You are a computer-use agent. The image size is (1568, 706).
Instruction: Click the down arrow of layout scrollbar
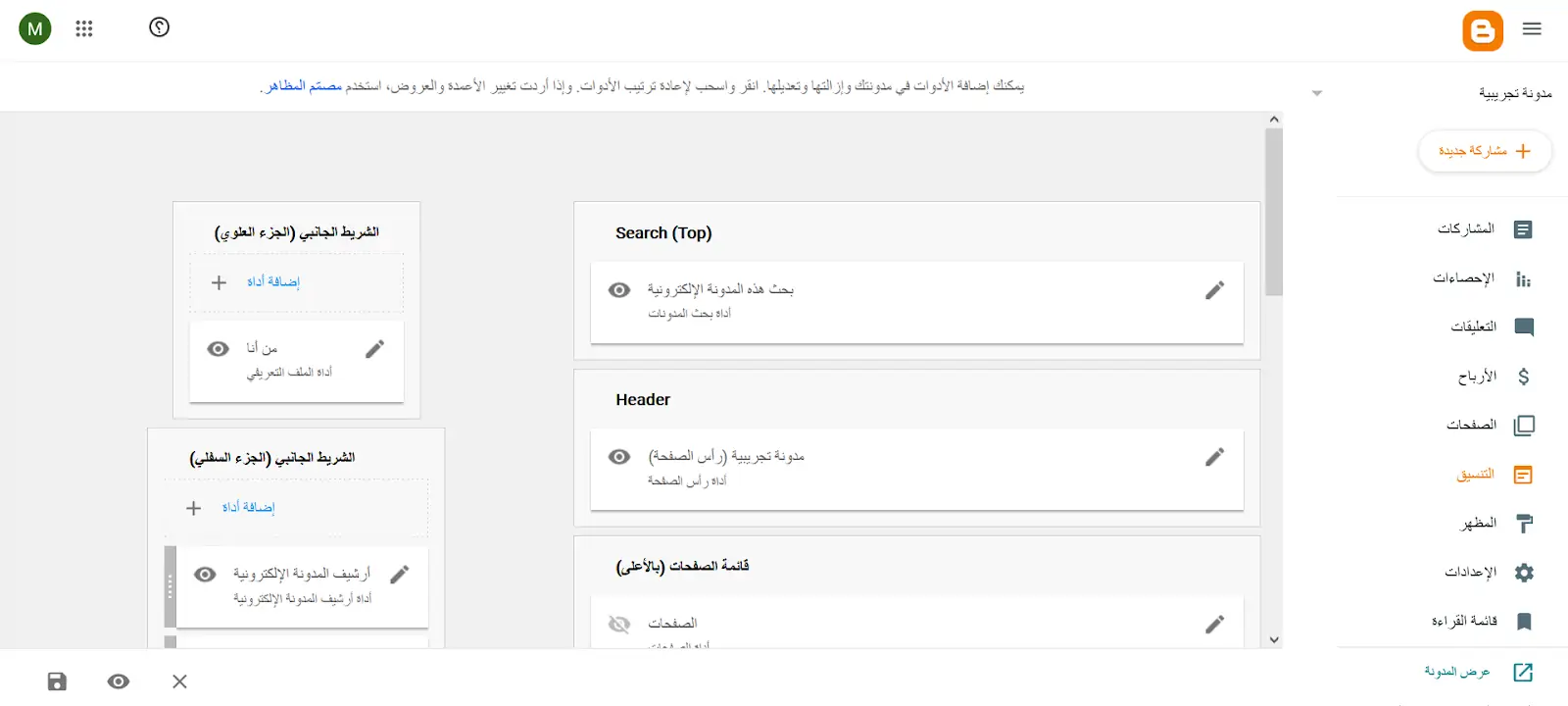coord(1274,640)
